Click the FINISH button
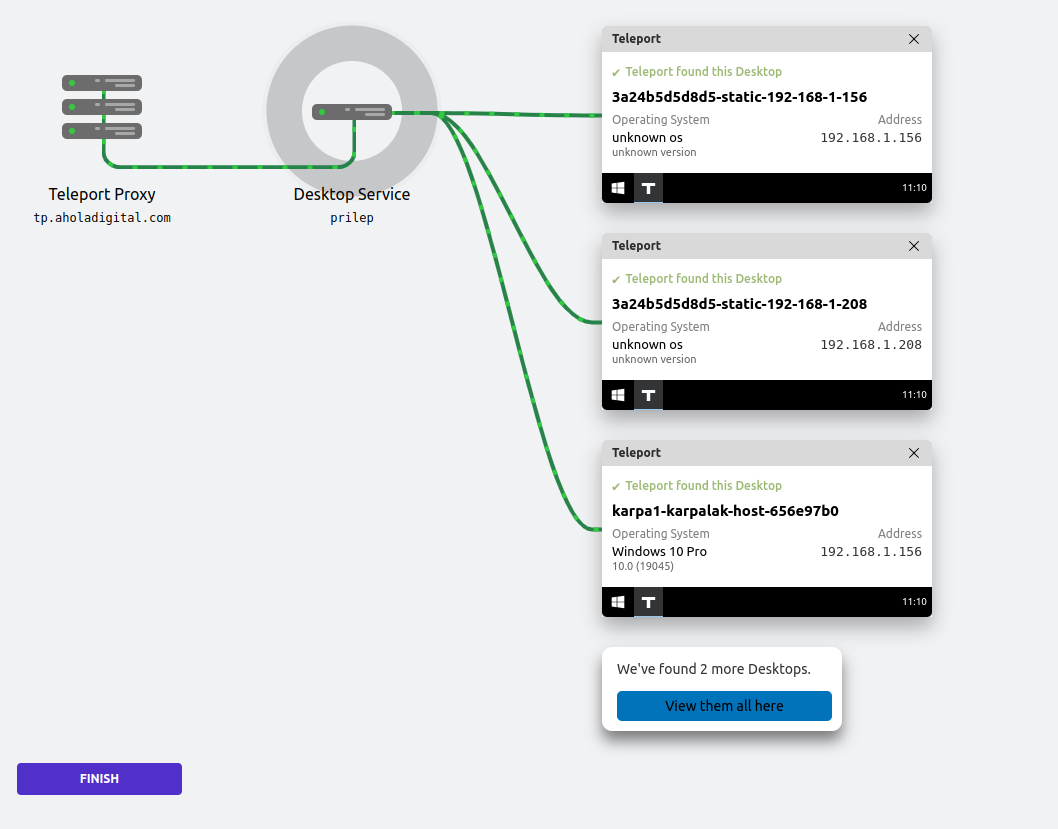 click(x=99, y=779)
